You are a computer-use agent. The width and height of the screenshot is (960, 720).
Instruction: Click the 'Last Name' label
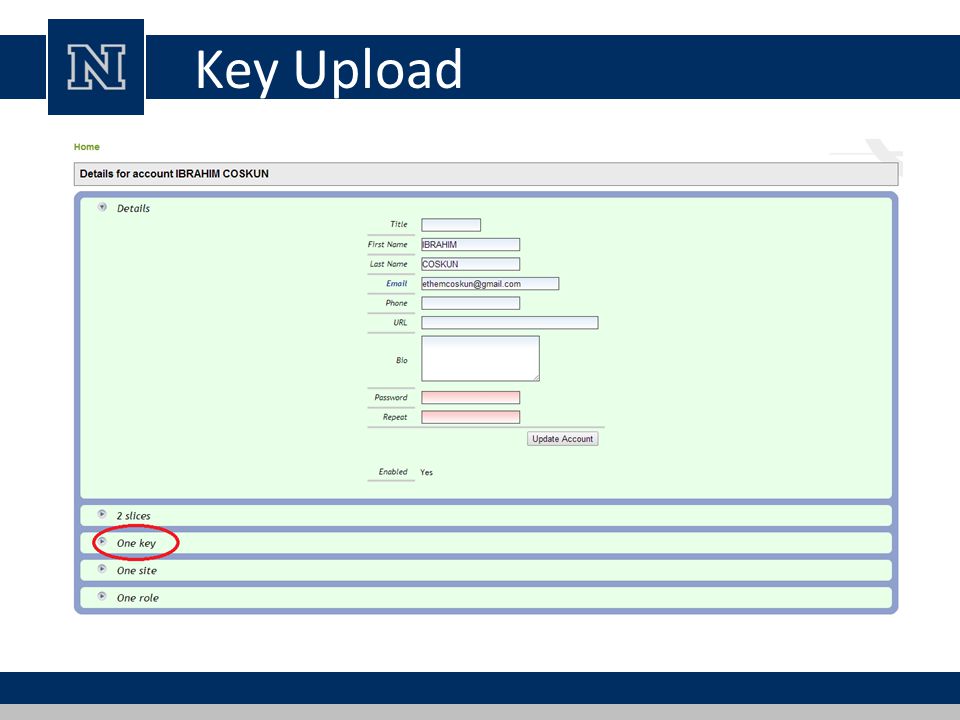click(x=388, y=264)
